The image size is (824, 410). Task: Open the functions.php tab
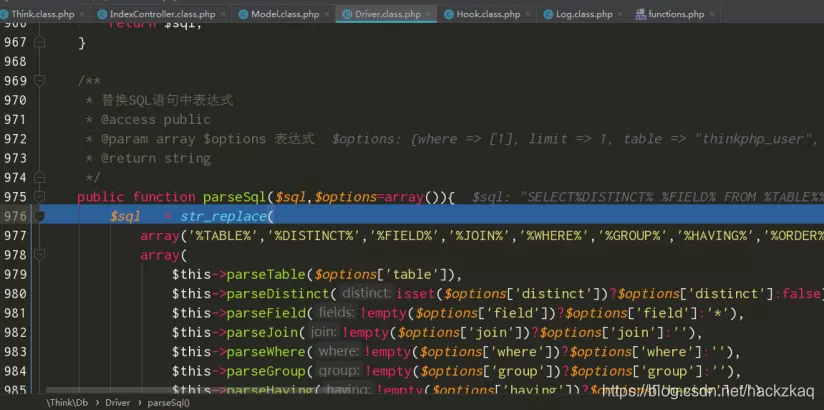click(x=676, y=14)
